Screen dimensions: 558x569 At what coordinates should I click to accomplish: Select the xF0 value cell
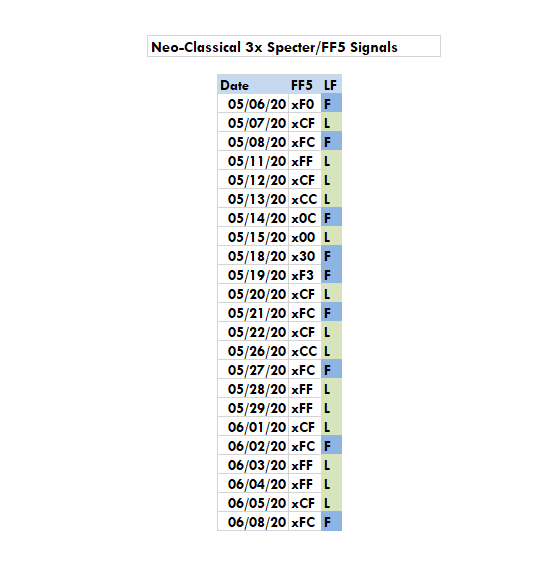[x=305, y=104]
